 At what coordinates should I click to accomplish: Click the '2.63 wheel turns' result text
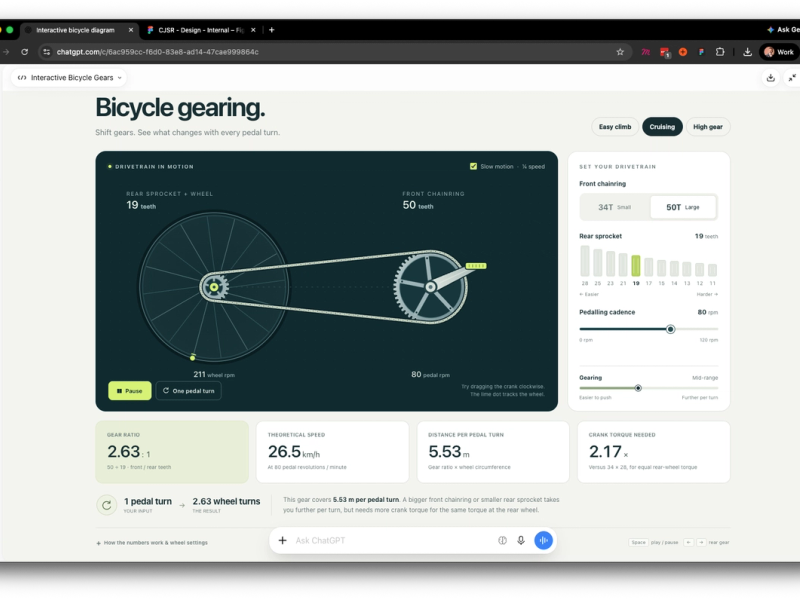pyautogui.click(x=226, y=502)
